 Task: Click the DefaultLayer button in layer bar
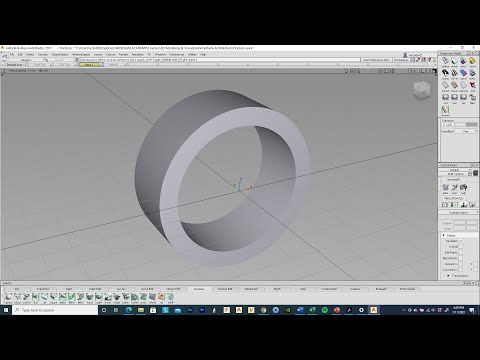[15, 64]
